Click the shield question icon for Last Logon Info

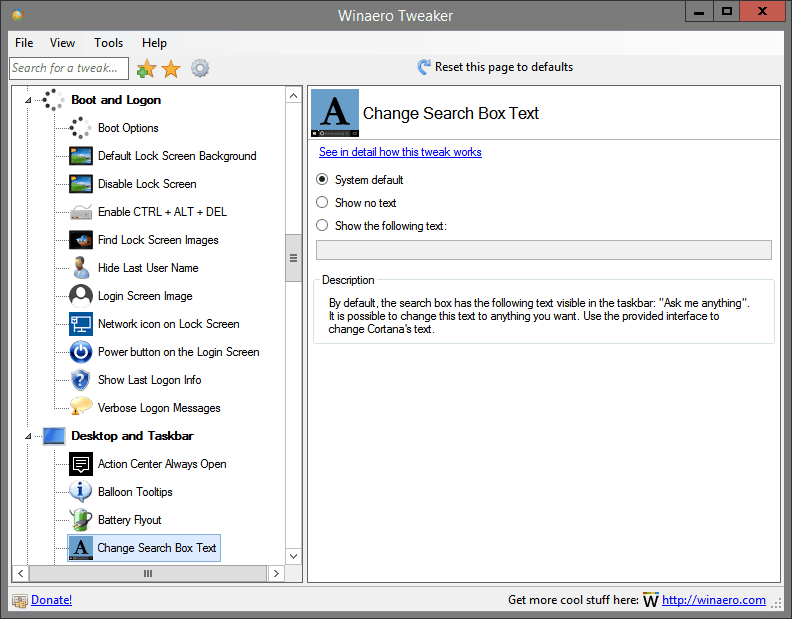81,380
